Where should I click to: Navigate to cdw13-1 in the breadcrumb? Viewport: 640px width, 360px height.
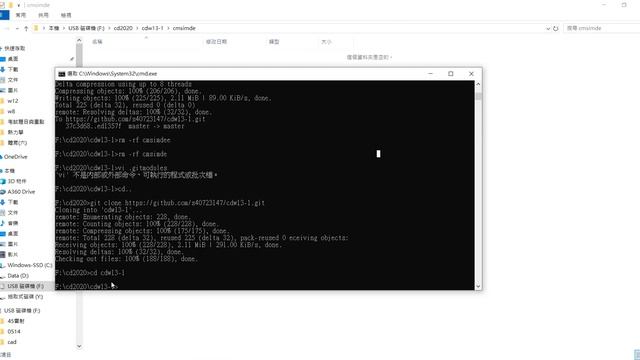152,28
